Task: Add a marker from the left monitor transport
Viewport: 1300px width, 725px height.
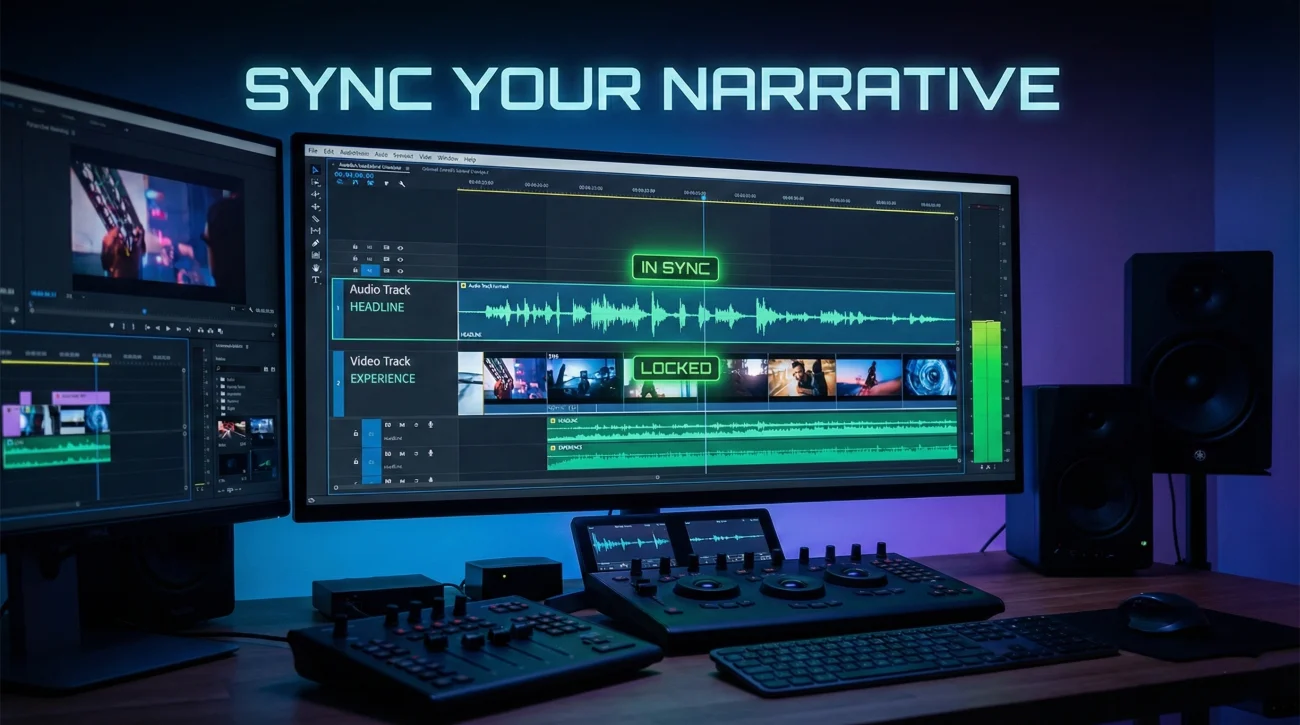Action: pos(112,325)
